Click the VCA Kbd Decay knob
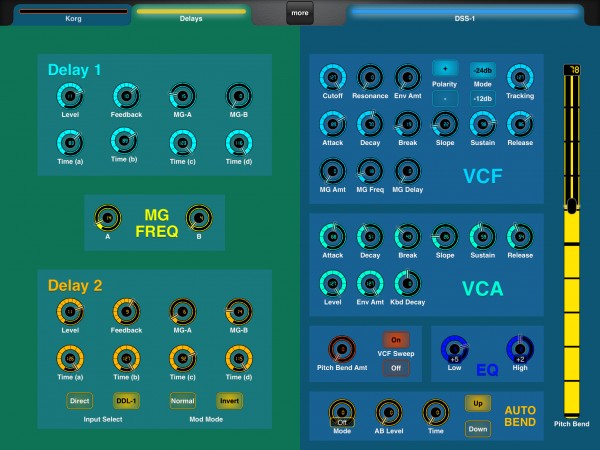This screenshot has width=600, height=450. [x=408, y=284]
